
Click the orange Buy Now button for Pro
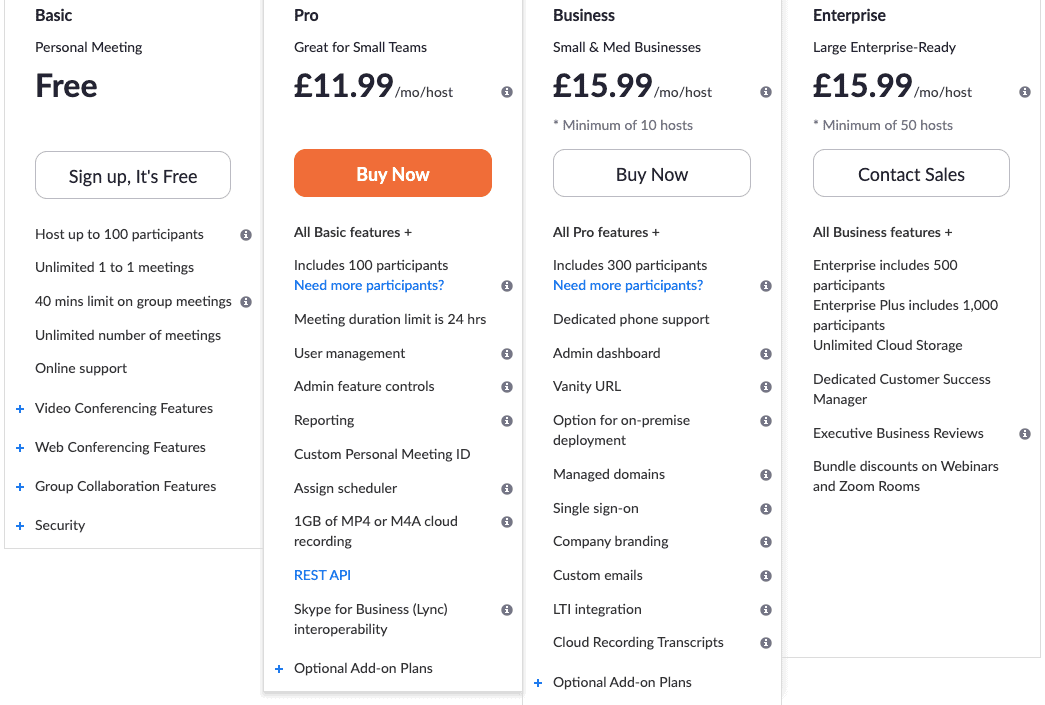point(393,173)
